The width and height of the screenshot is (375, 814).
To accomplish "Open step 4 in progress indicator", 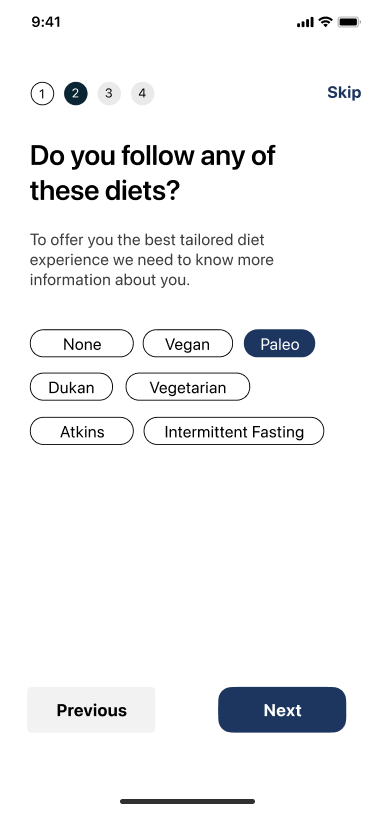I will [x=142, y=94].
